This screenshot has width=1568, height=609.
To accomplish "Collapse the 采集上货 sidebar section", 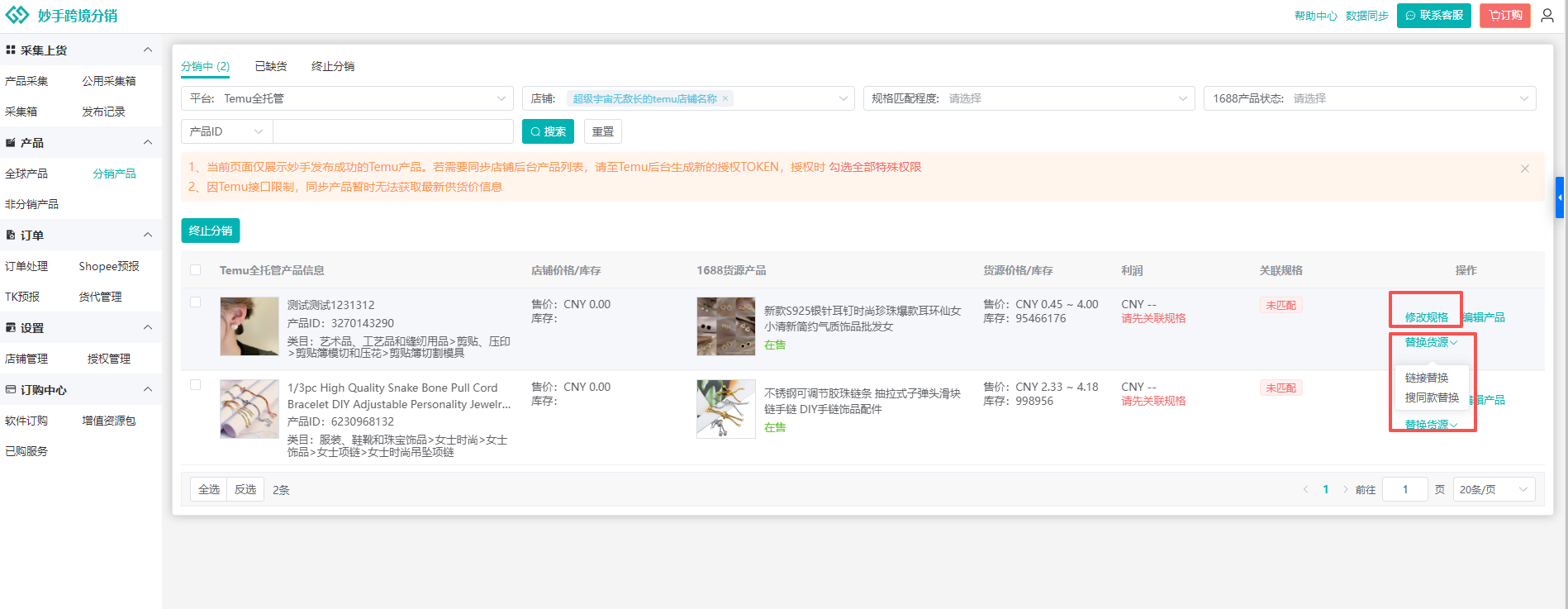I will point(148,50).
